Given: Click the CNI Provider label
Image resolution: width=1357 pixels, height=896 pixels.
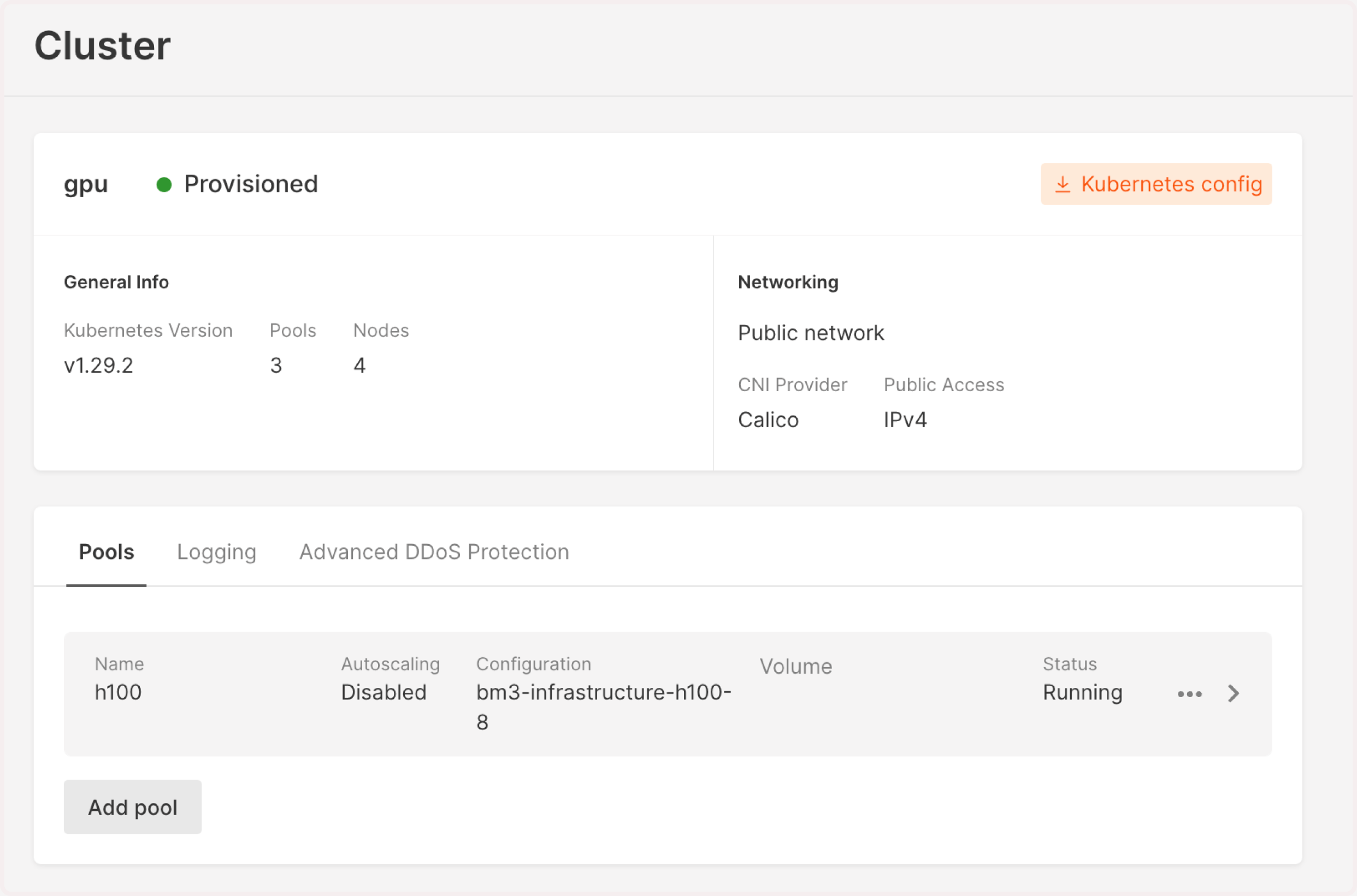Looking at the screenshot, I should [792, 385].
